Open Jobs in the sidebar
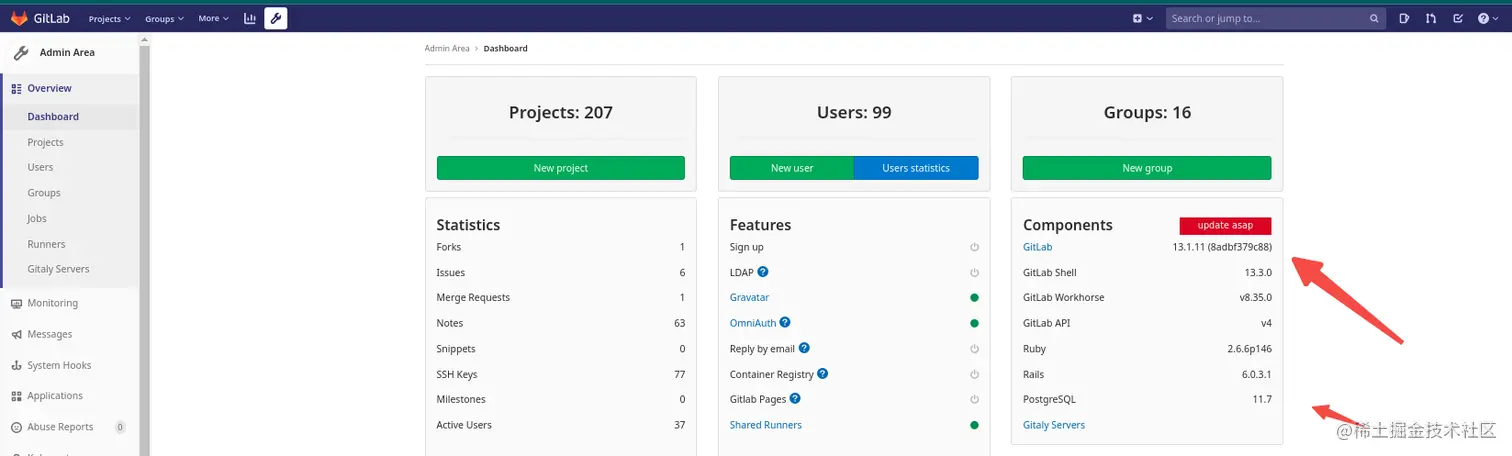This screenshot has width=1512, height=456. tap(37, 218)
